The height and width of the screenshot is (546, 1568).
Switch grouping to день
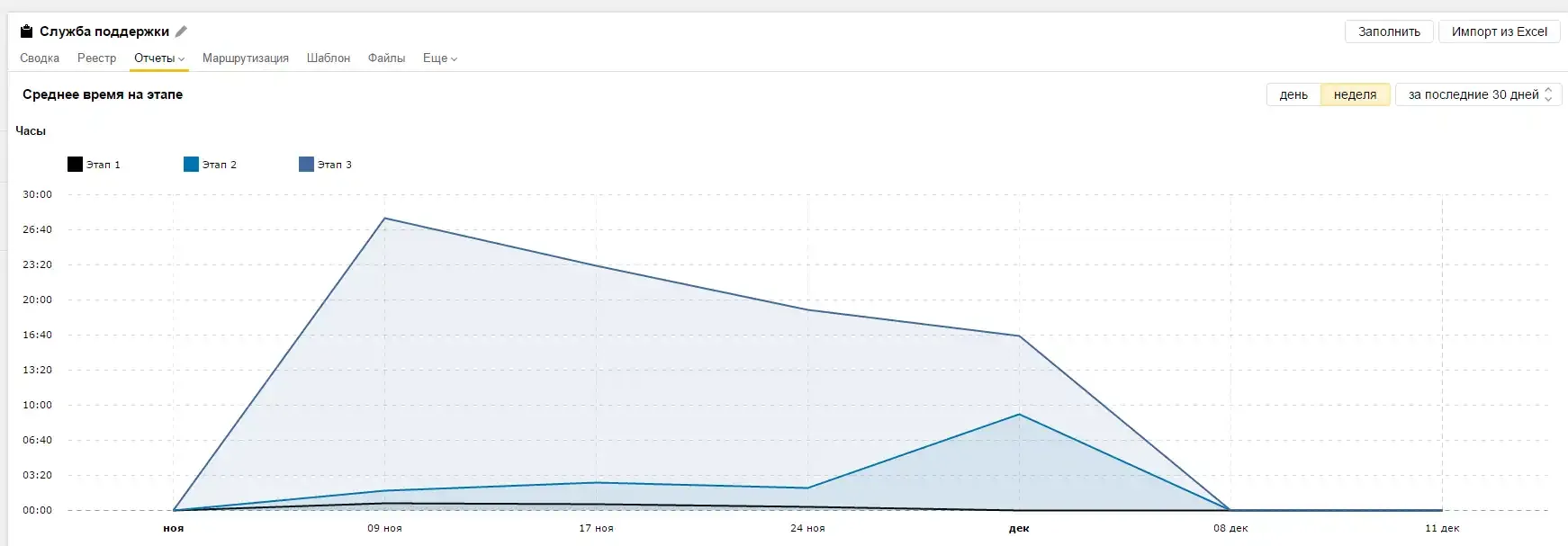1293,94
